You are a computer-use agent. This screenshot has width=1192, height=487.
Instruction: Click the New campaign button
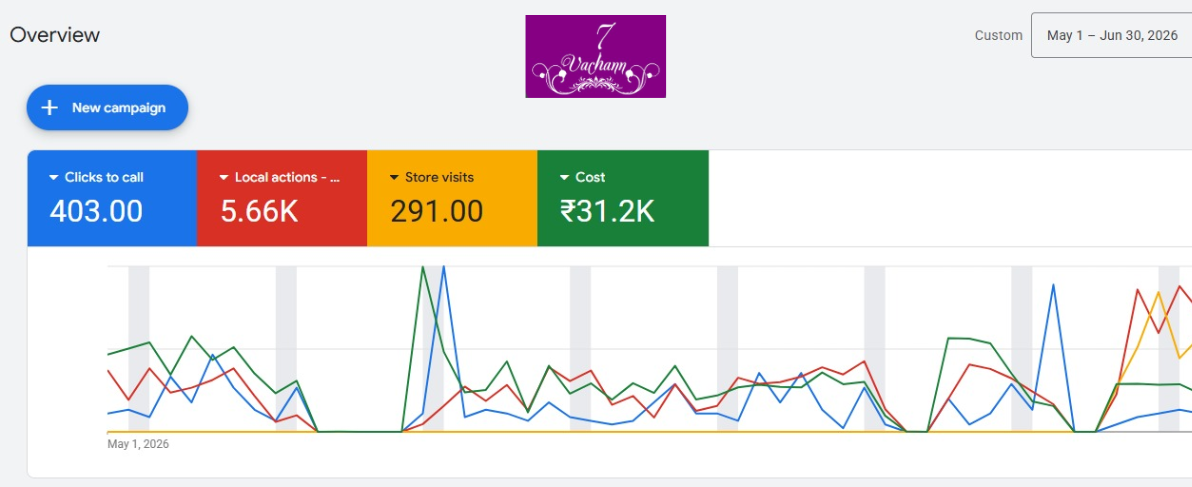click(x=107, y=108)
